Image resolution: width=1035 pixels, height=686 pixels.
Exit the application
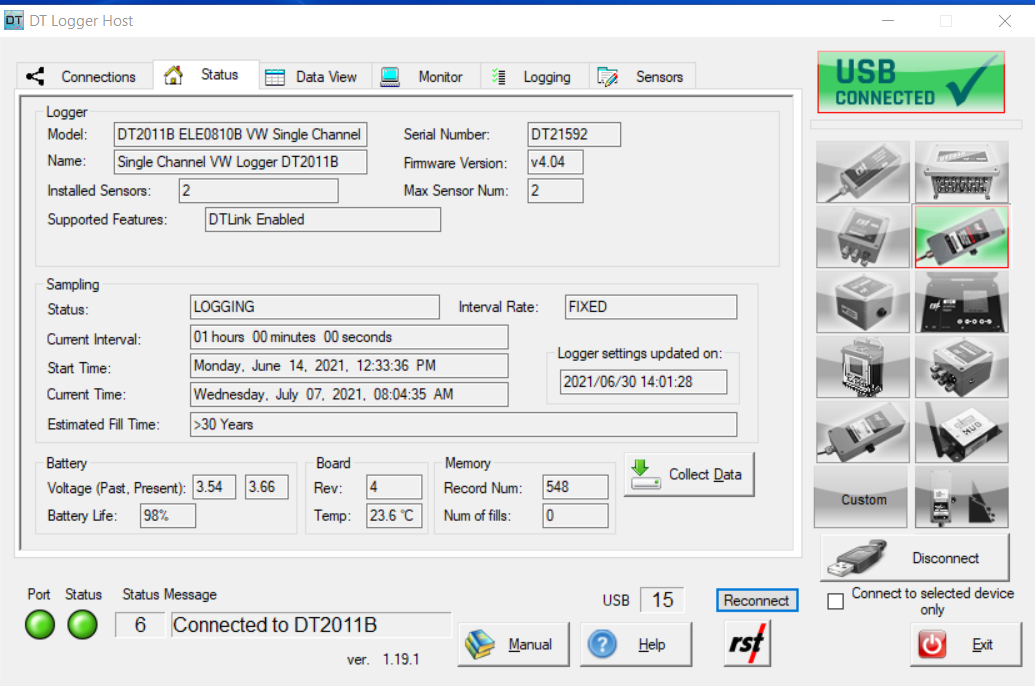pyautogui.click(x=966, y=644)
